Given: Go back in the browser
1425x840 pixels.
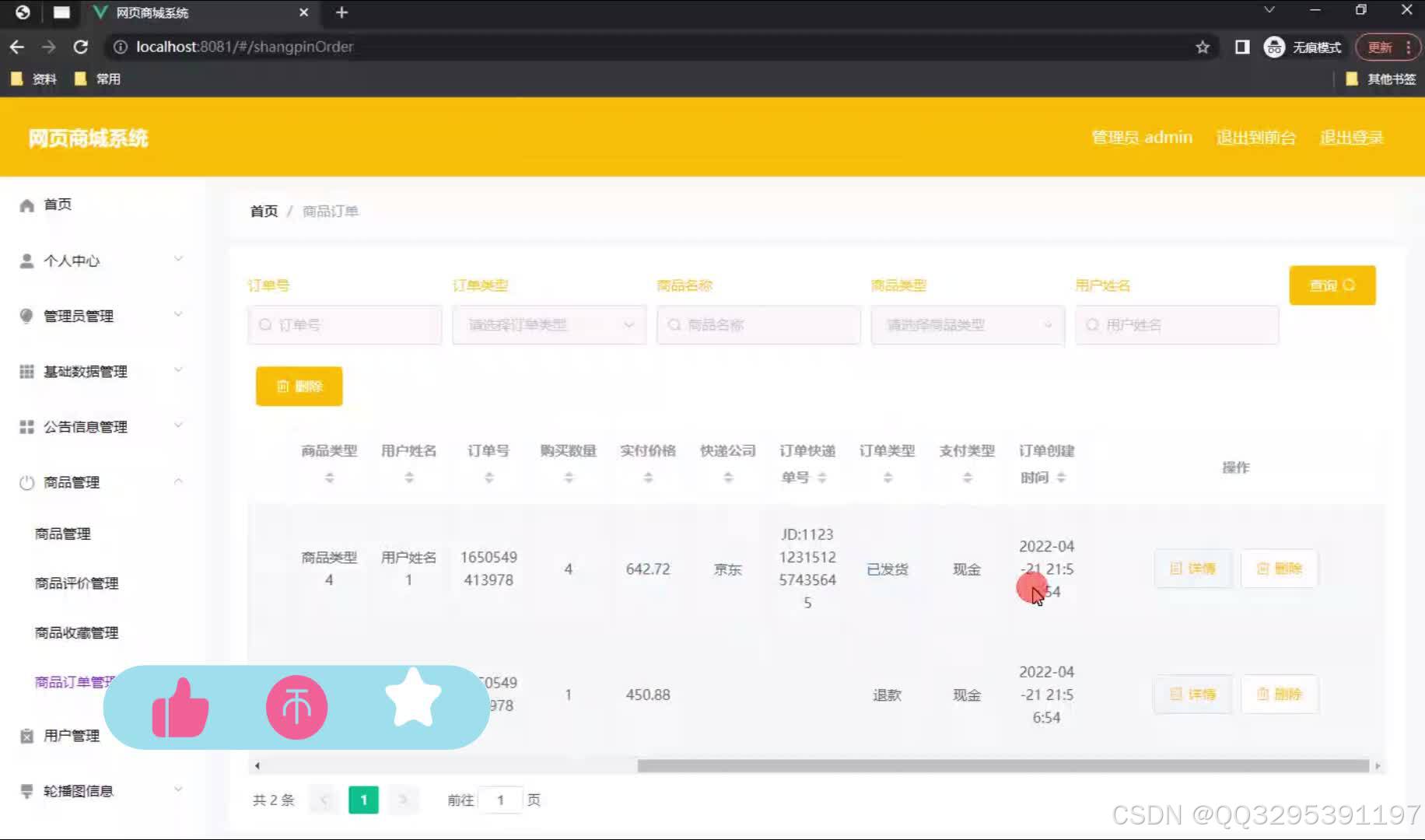Looking at the screenshot, I should tap(17, 47).
